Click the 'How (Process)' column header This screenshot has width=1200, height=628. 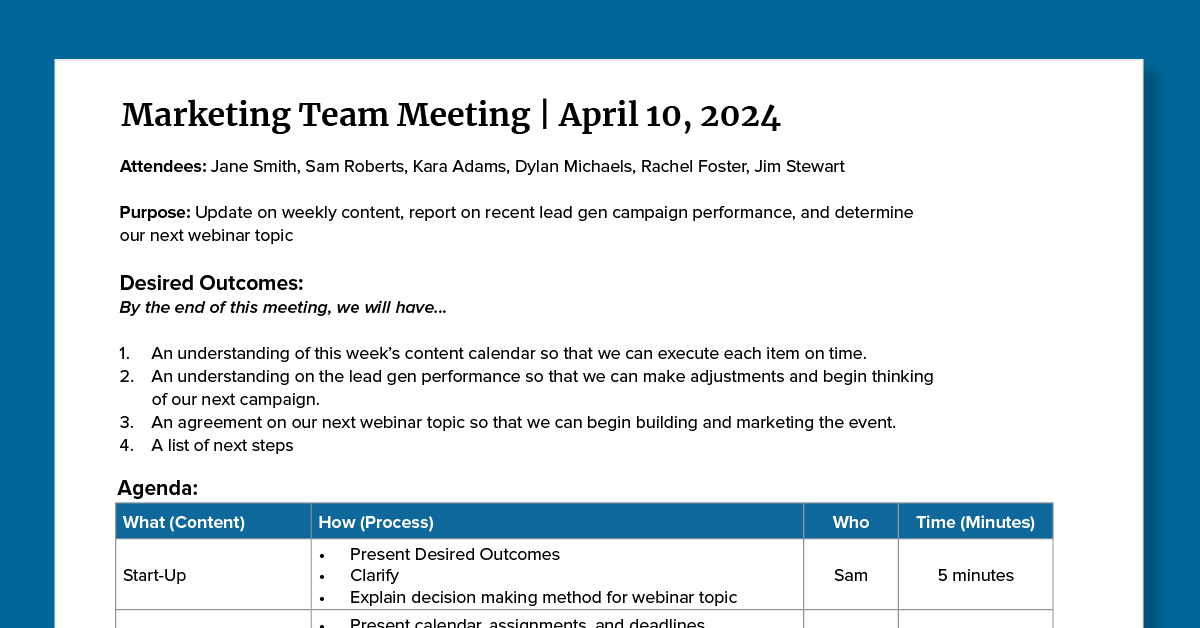coord(376,522)
